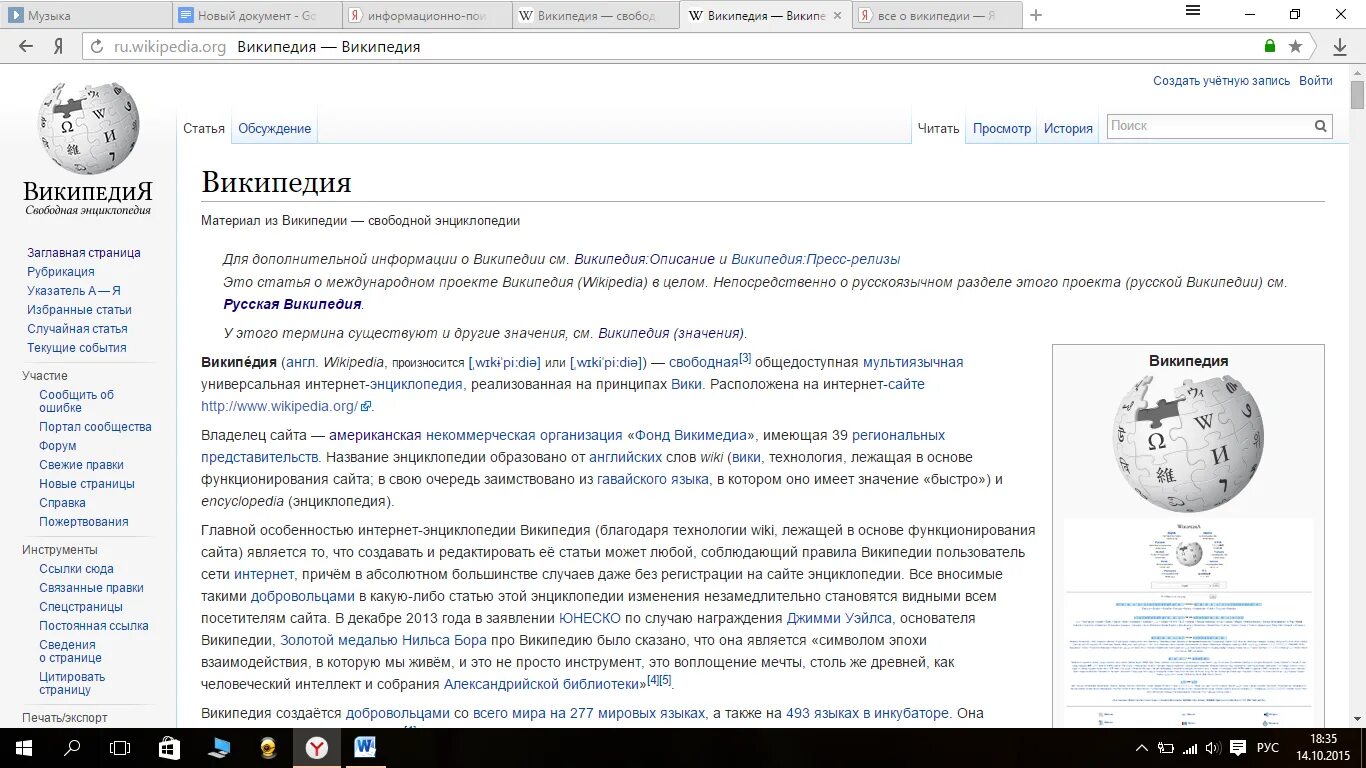Image resolution: width=1366 pixels, height=768 pixels.
Task: Open the action center notifications icon
Action: pos(1238,748)
